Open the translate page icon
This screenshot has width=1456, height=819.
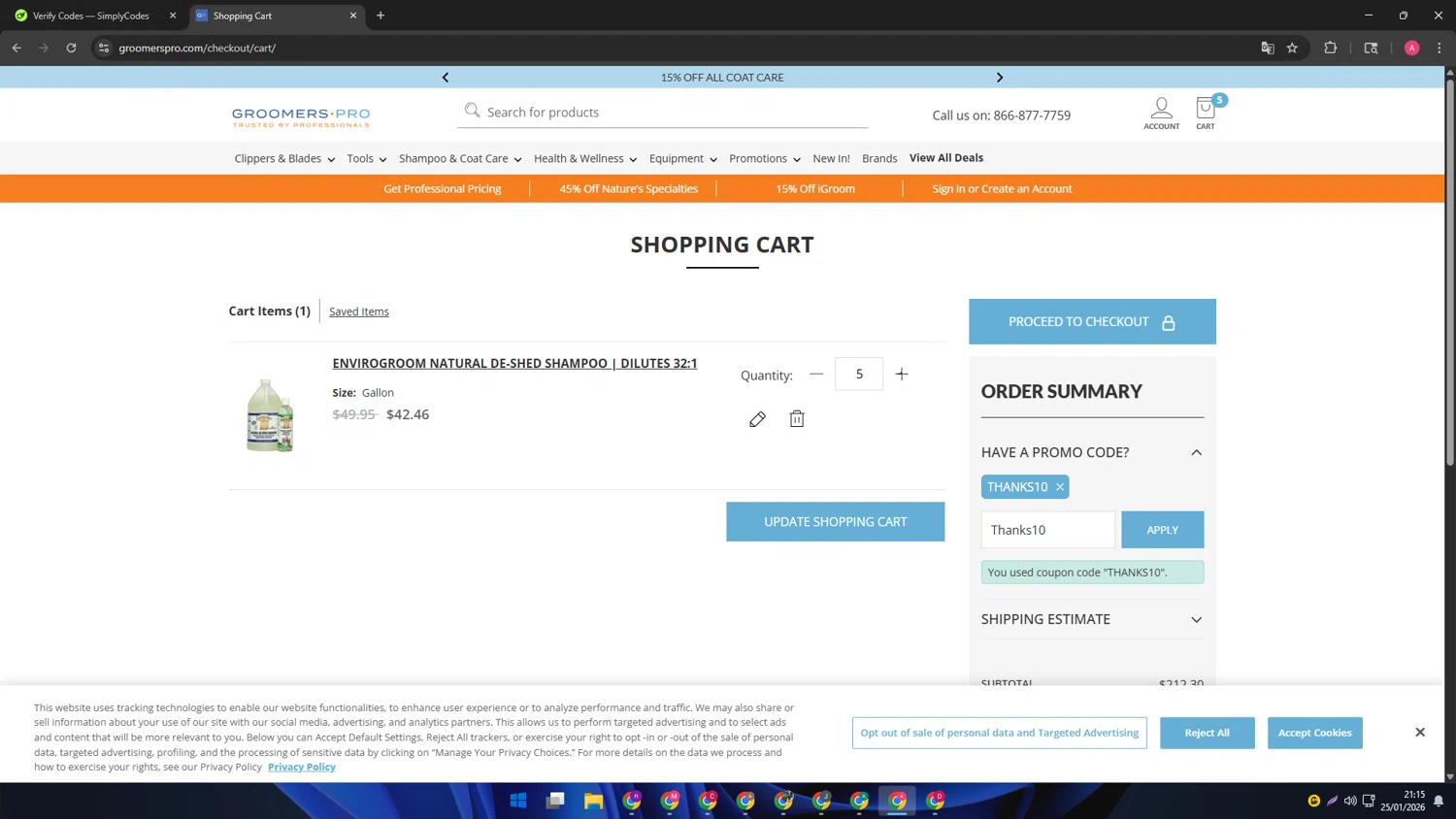pyautogui.click(x=1267, y=48)
